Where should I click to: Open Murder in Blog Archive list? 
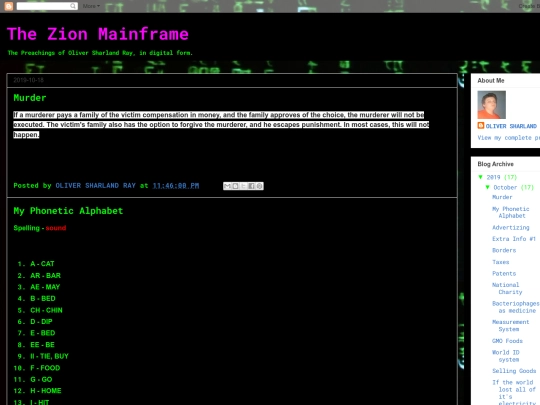pyautogui.click(x=502, y=197)
